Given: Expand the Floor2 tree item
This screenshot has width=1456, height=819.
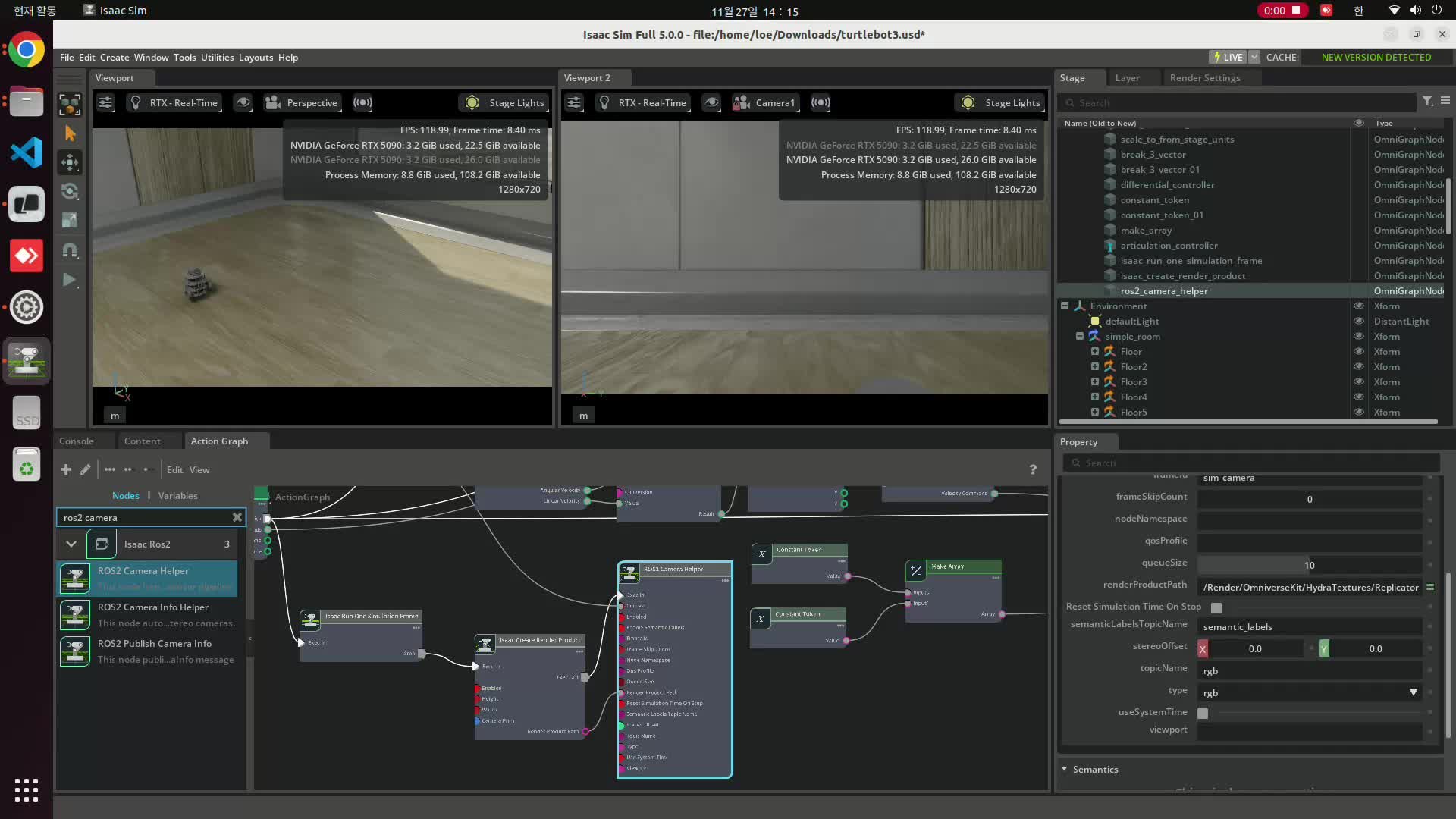Looking at the screenshot, I should click(x=1095, y=366).
